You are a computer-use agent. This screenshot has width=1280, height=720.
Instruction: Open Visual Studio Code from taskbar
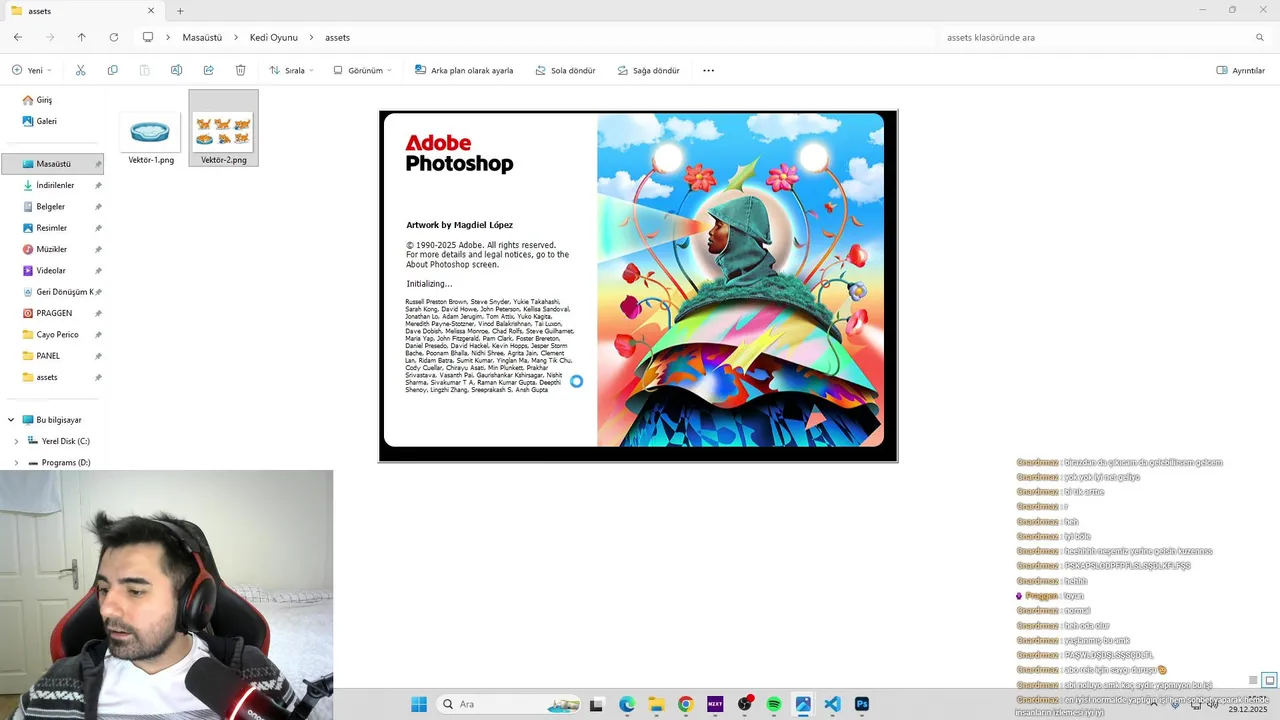click(x=832, y=704)
